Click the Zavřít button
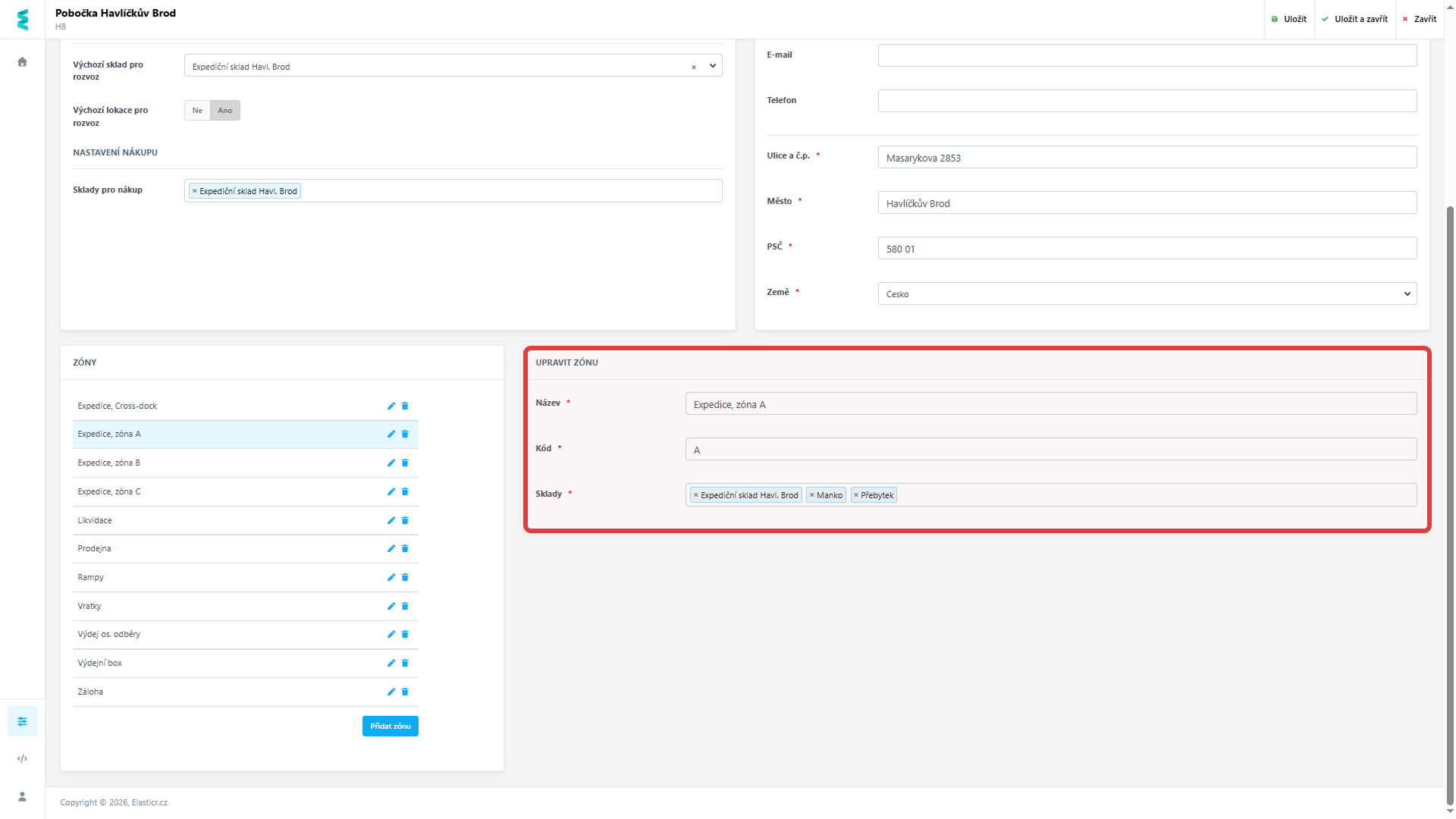 click(x=1420, y=19)
